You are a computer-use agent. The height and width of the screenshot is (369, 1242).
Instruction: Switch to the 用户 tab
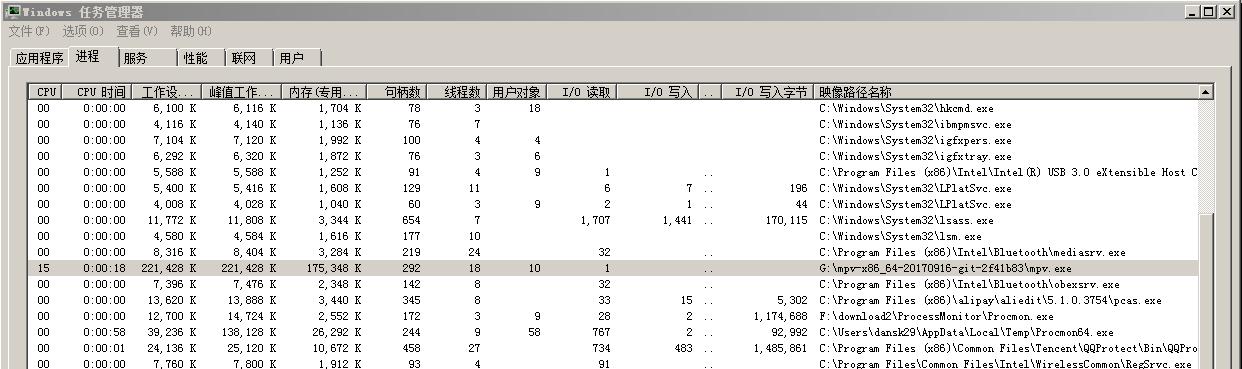297,58
